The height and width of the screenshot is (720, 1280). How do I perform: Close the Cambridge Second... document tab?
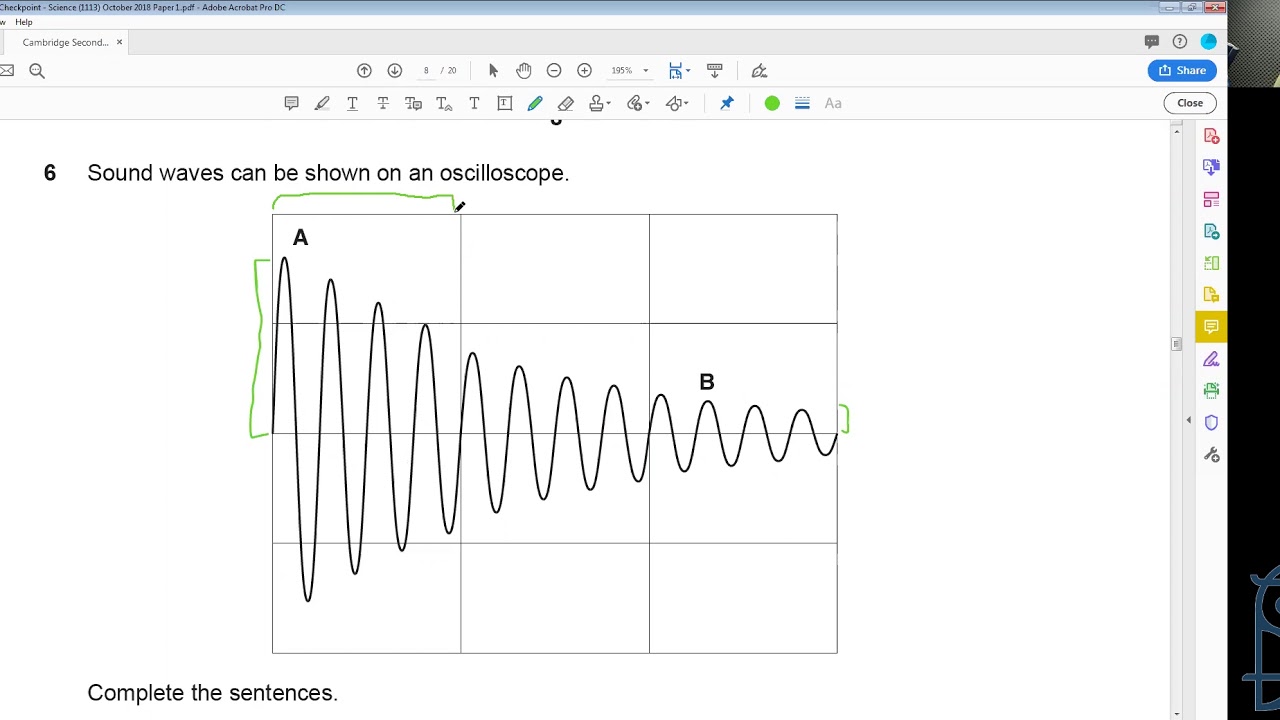pos(119,42)
